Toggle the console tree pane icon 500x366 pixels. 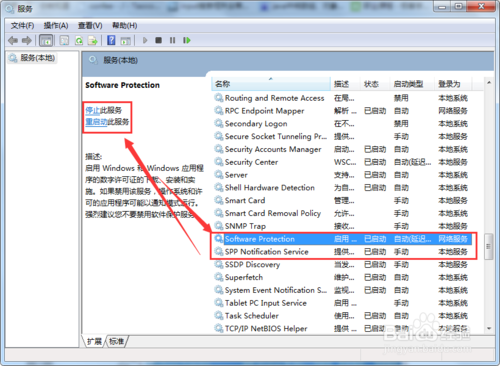[x=46, y=41]
